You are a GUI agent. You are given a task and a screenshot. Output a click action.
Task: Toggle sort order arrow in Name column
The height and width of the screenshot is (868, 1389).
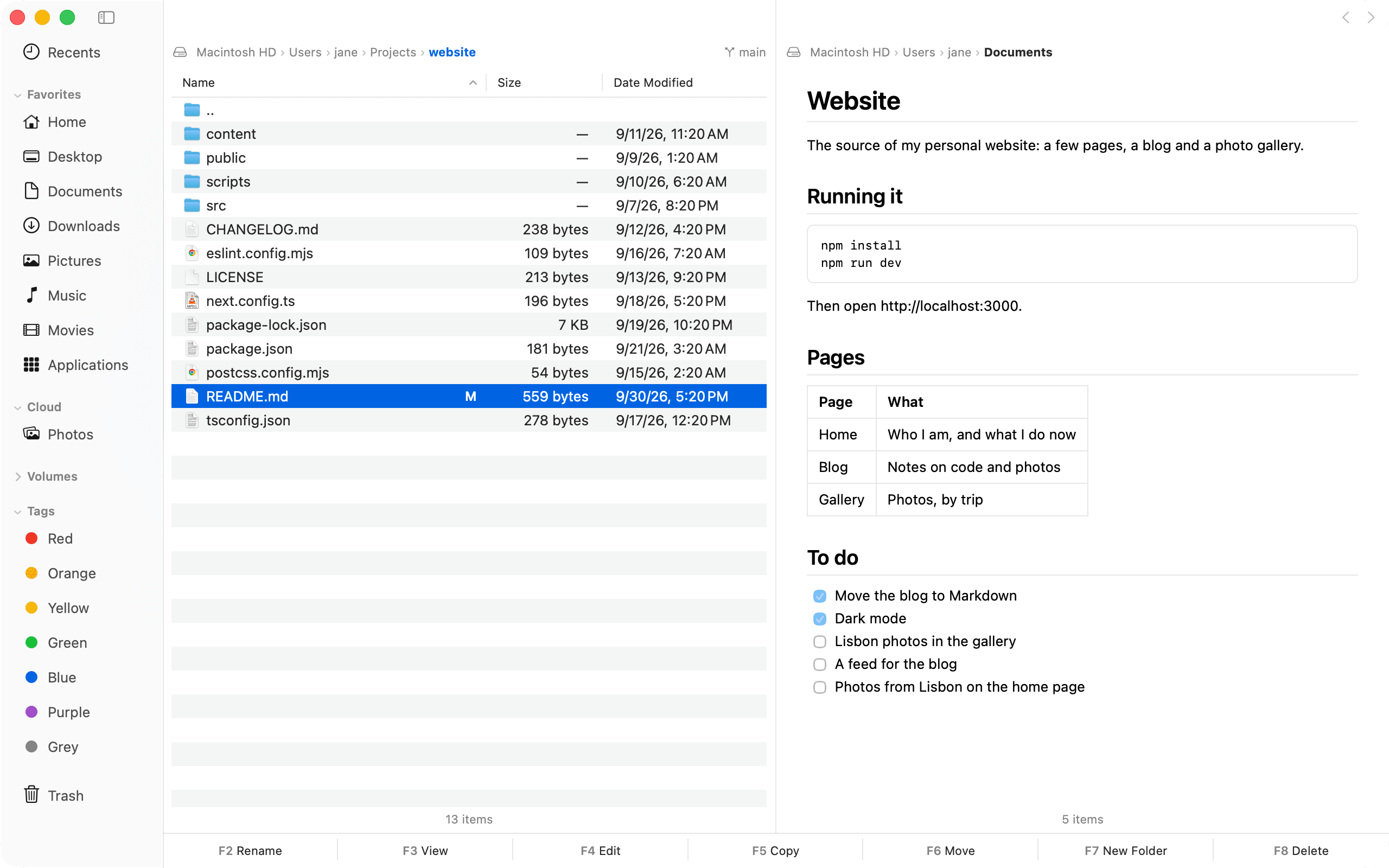473,82
